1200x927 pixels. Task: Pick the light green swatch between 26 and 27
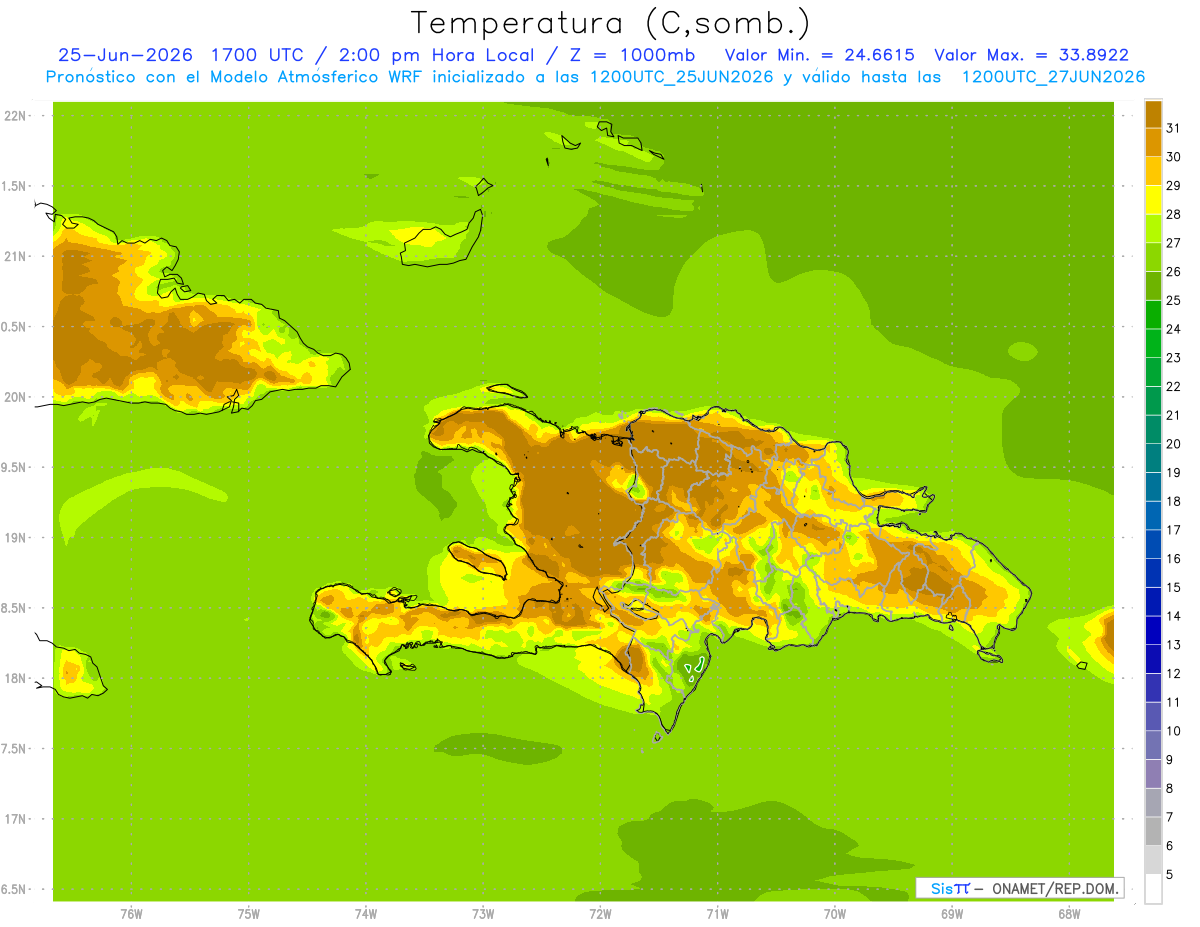1153,257
